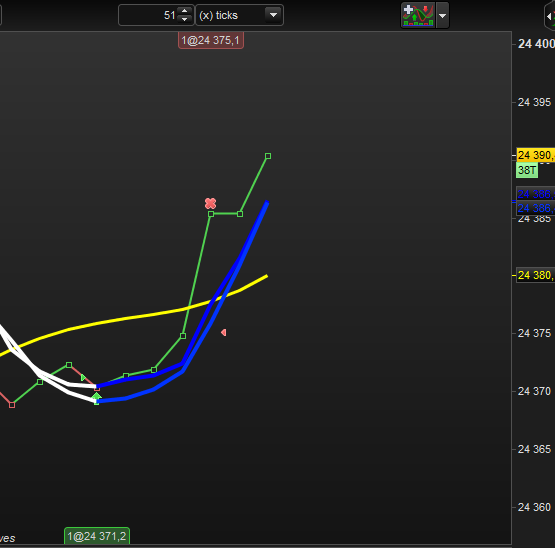Select the buy order label 1@24 371,2
The width and height of the screenshot is (555, 548).
pyautogui.click(x=97, y=536)
